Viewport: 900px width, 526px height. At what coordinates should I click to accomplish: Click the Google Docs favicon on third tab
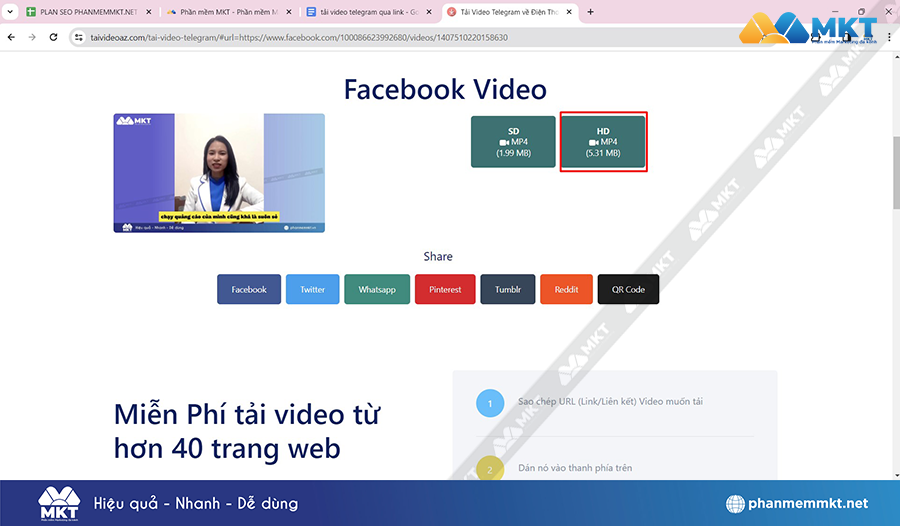coord(311,12)
